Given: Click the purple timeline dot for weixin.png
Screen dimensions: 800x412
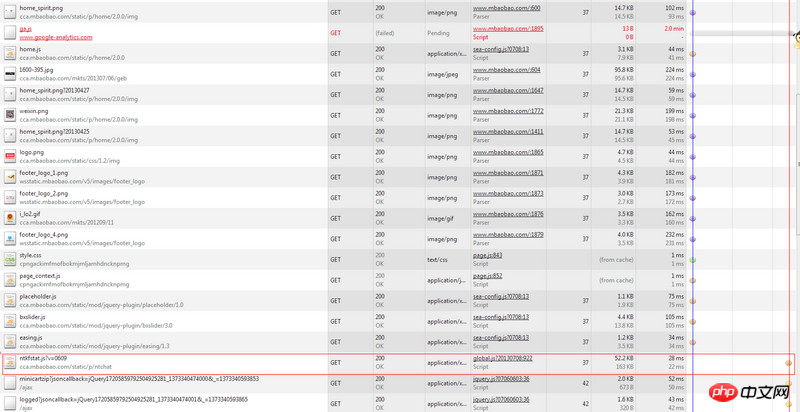Looking at the screenshot, I should pyautogui.click(x=692, y=116).
